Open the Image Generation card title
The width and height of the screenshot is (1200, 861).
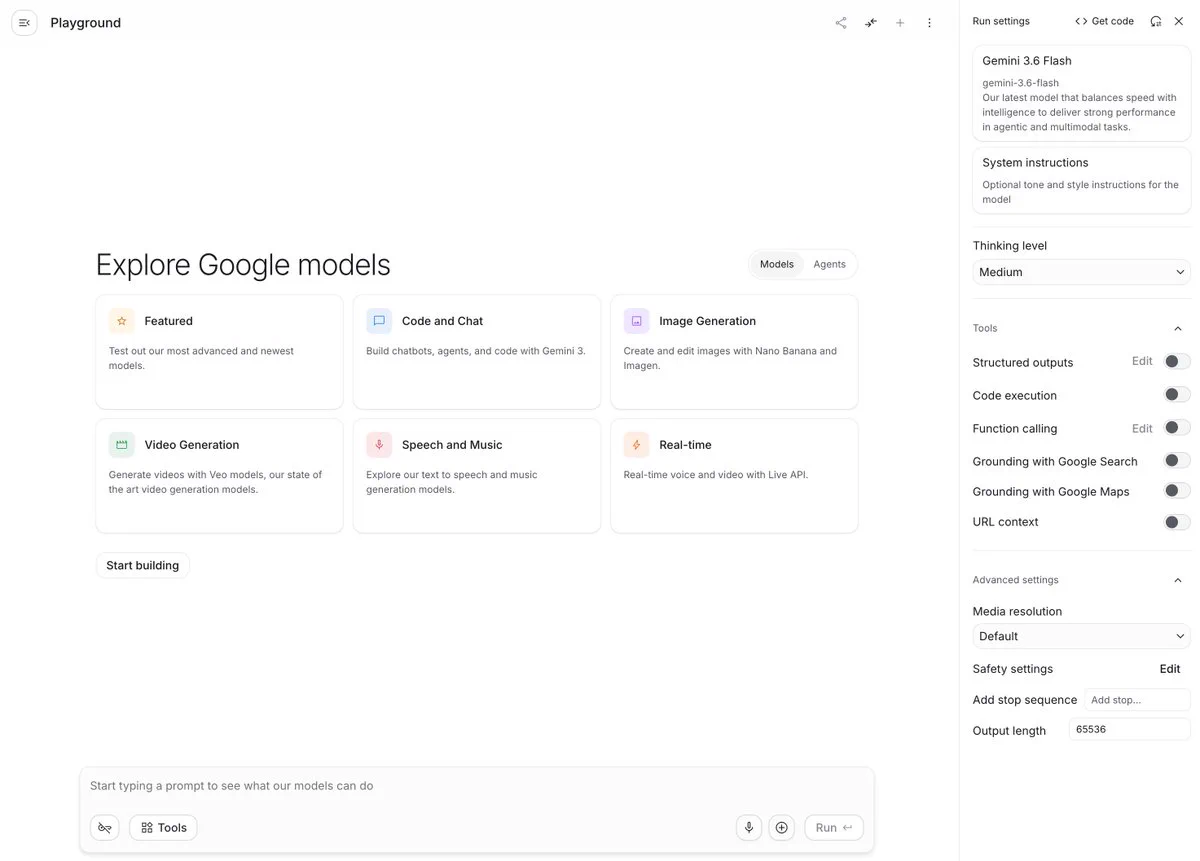(x=707, y=321)
